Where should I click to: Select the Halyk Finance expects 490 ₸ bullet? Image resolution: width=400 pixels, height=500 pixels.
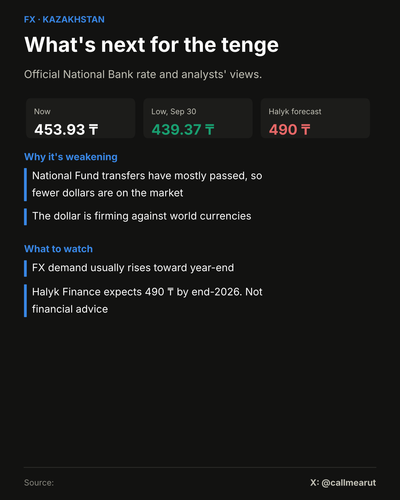147,300
